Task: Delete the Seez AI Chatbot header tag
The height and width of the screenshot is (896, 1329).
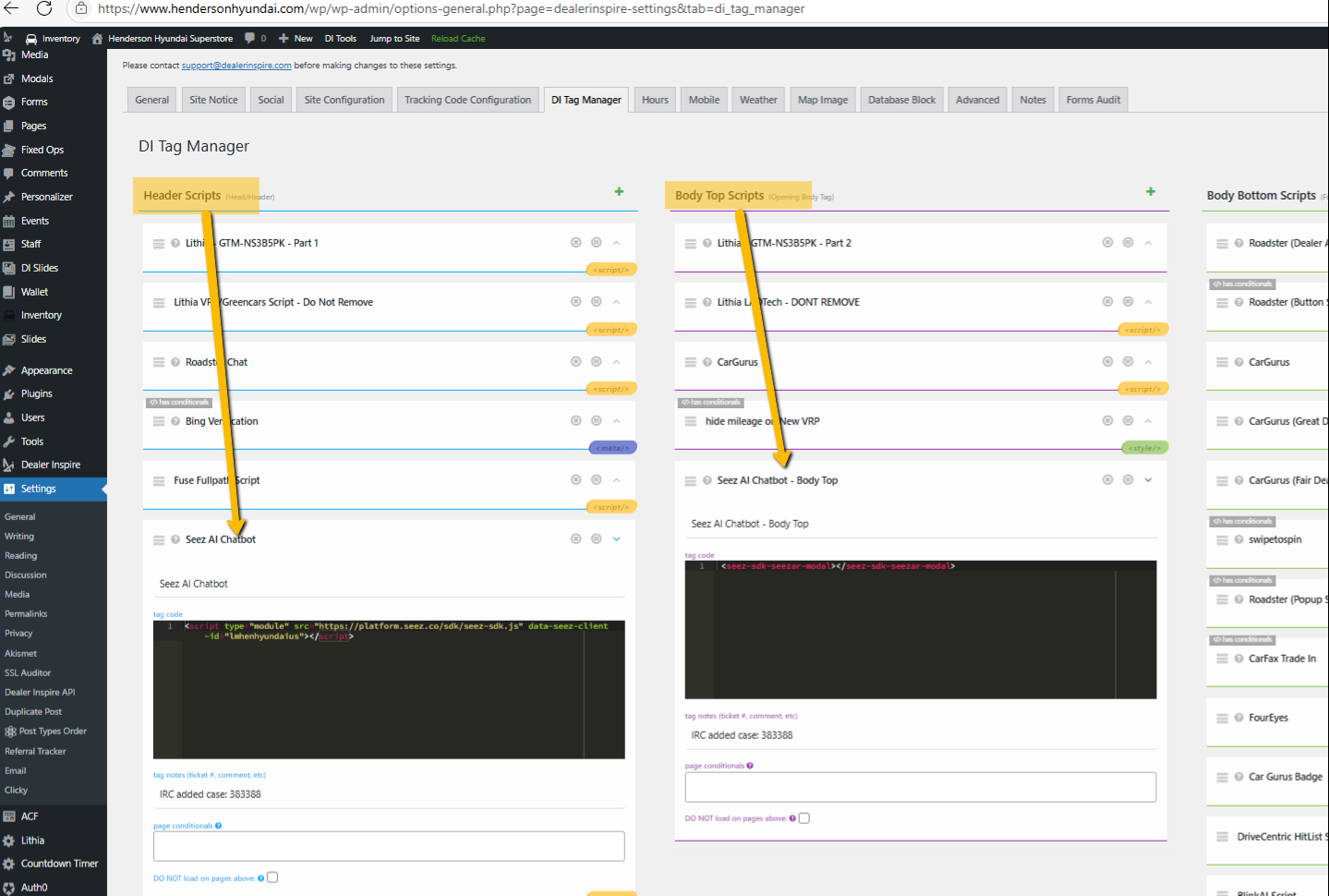Action: point(576,539)
